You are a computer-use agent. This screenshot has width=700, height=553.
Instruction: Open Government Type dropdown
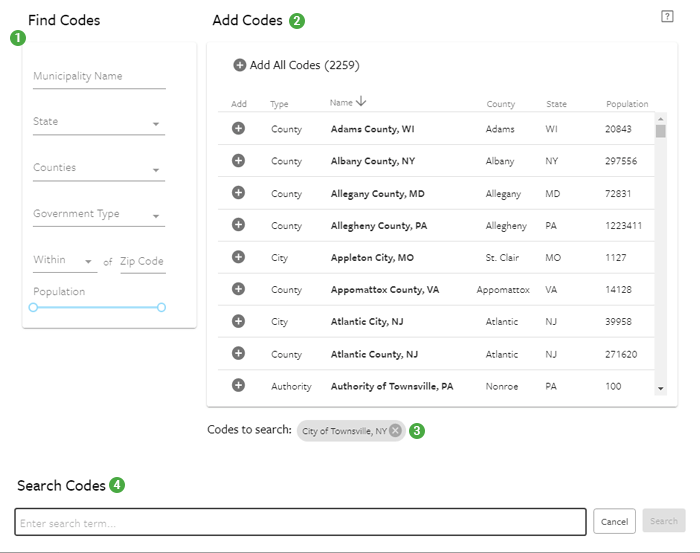click(x=98, y=214)
